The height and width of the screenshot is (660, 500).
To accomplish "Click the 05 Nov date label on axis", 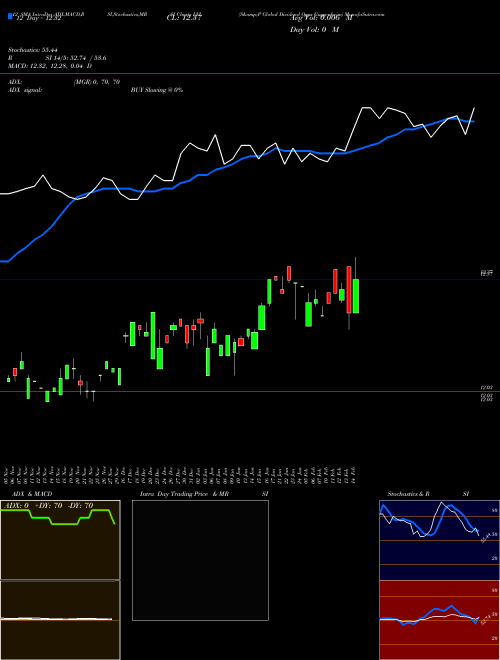I will (6, 474).
